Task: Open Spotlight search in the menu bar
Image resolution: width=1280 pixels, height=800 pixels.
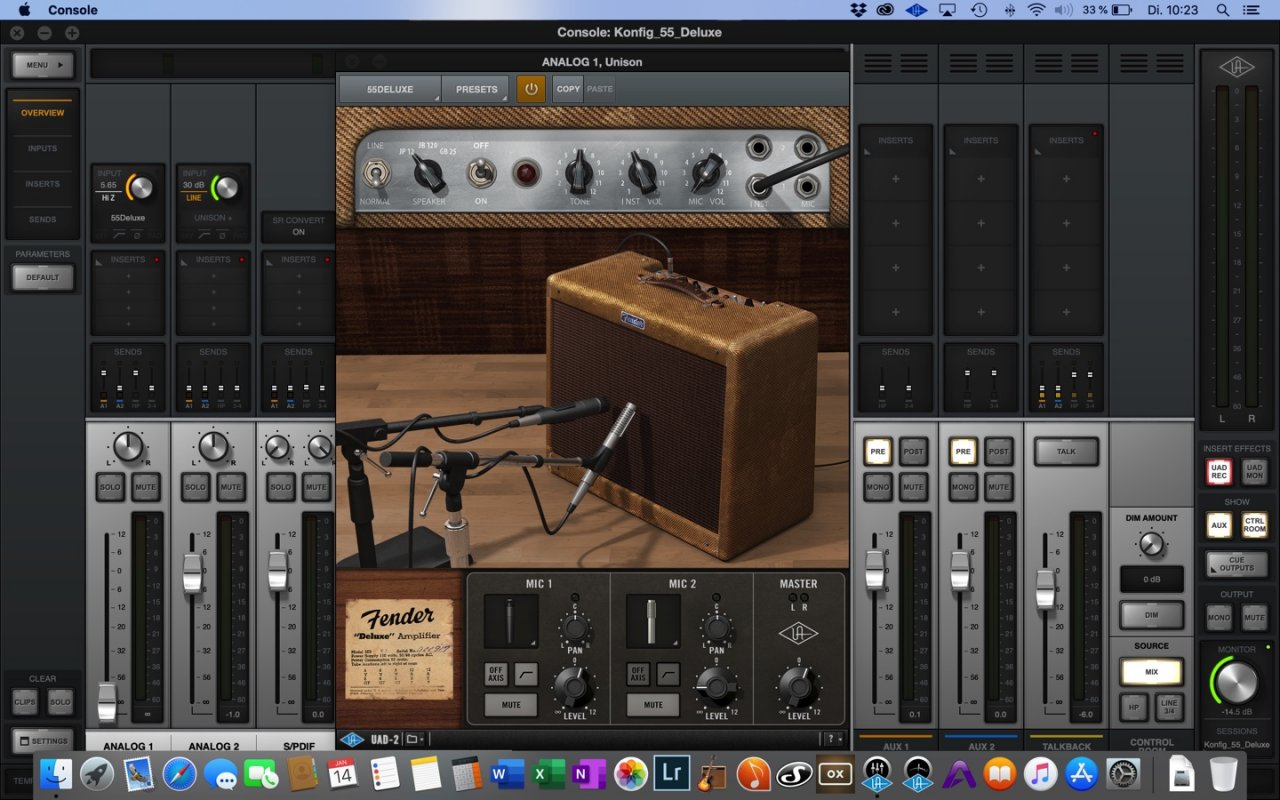Action: click(x=1222, y=10)
